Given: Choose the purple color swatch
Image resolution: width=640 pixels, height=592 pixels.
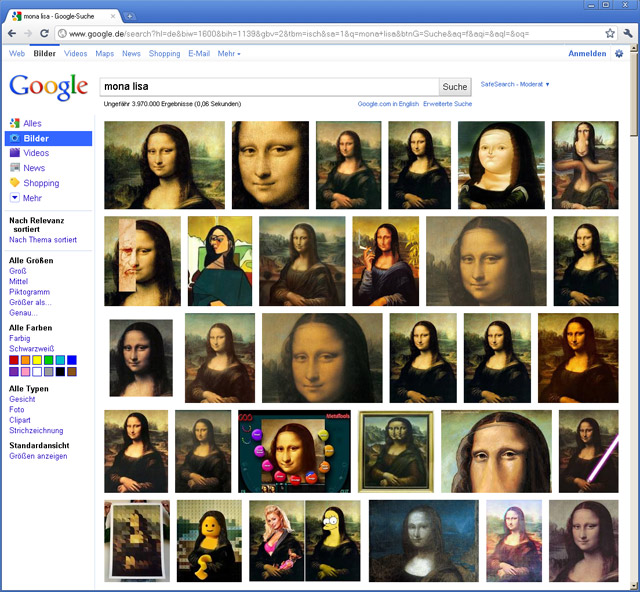Looking at the screenshot, I should click(14, 372).
